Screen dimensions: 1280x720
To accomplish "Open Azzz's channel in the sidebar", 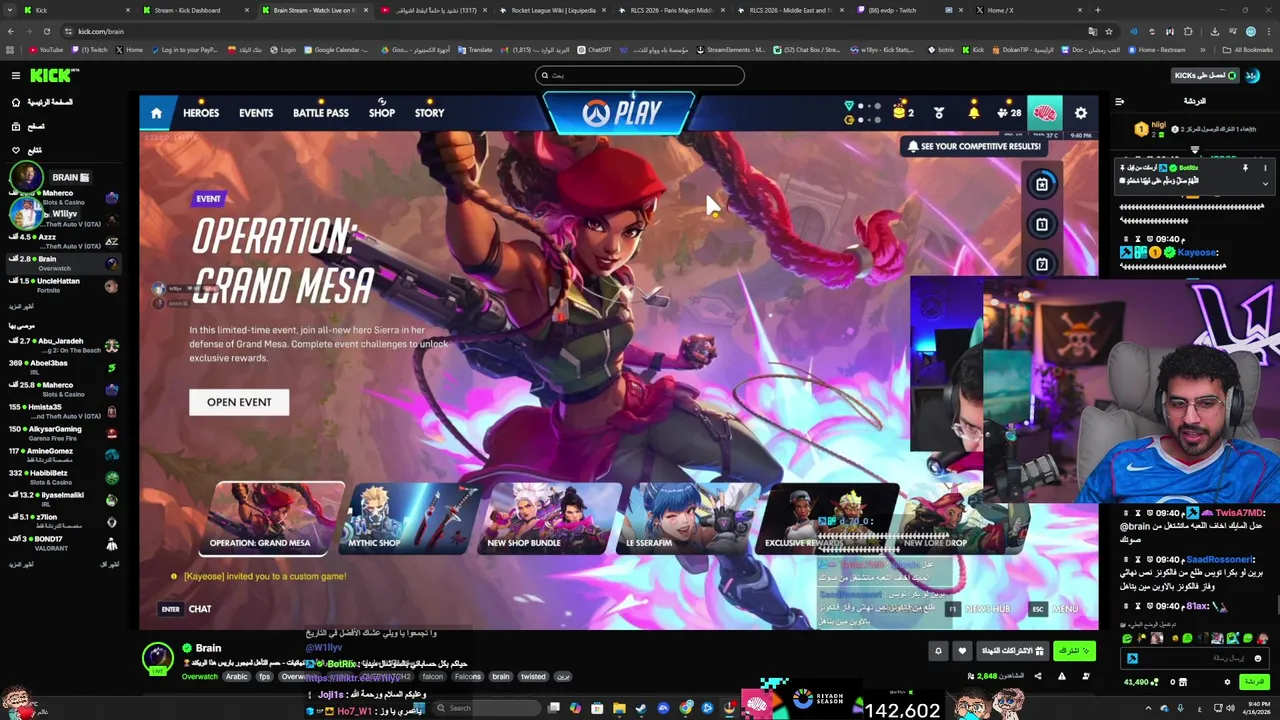I will click(x=63, y=241).
